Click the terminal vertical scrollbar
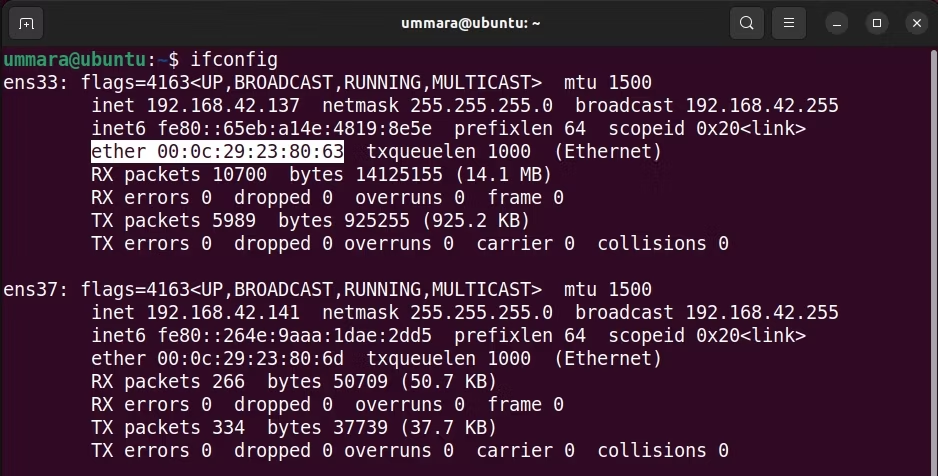 [933, 262]
